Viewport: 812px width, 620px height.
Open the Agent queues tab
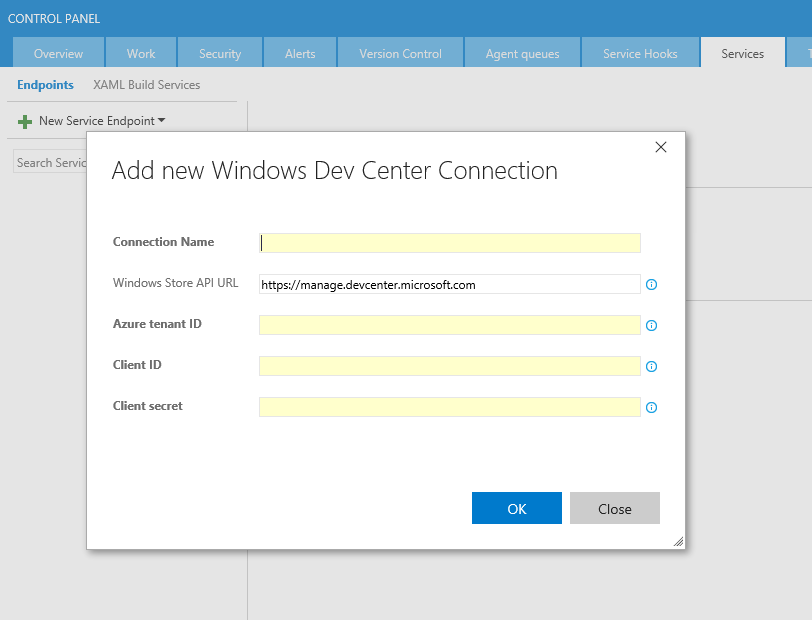pyautogui.click(x=523, y=54)
